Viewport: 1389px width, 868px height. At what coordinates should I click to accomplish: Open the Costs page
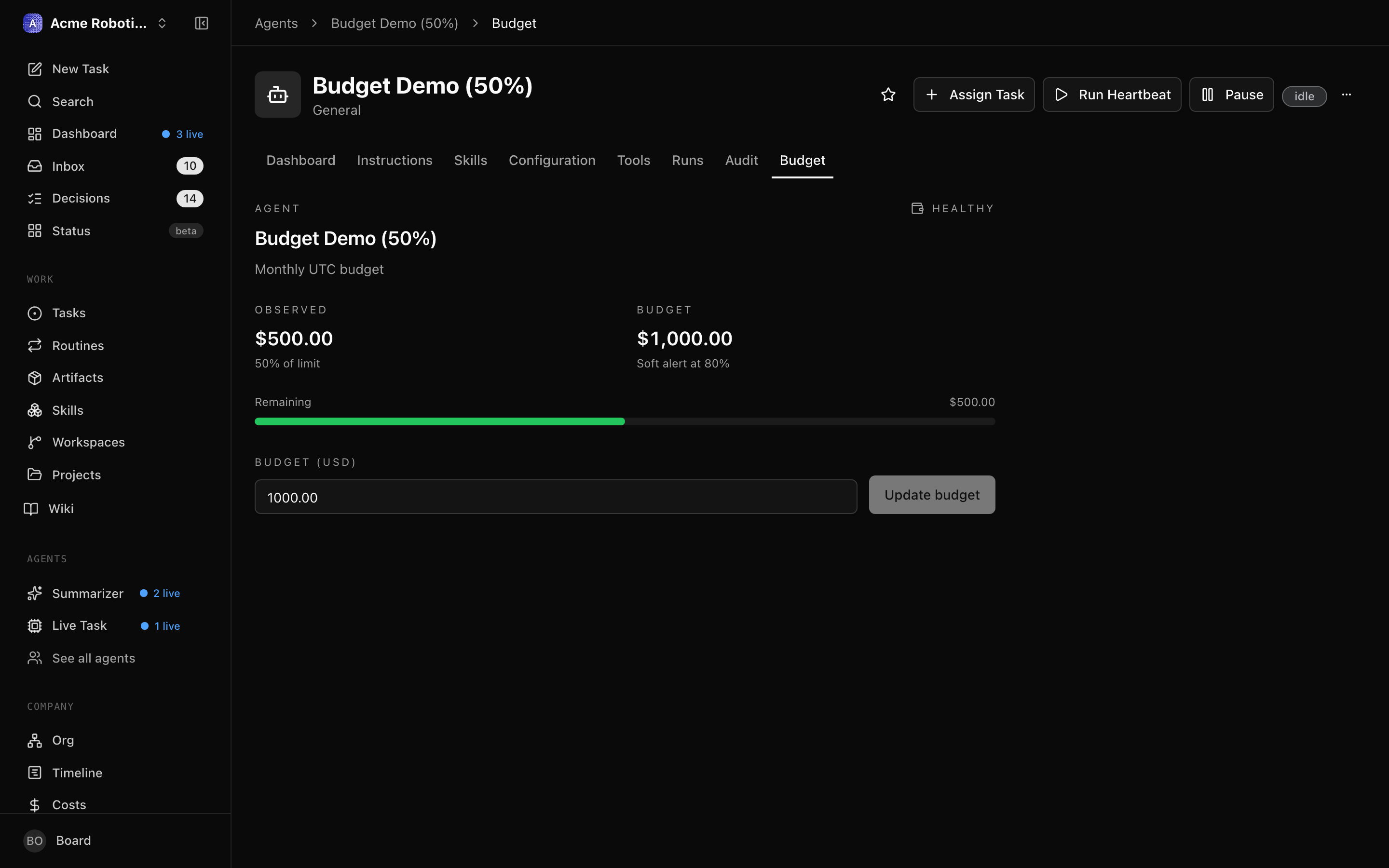(115, 805)
